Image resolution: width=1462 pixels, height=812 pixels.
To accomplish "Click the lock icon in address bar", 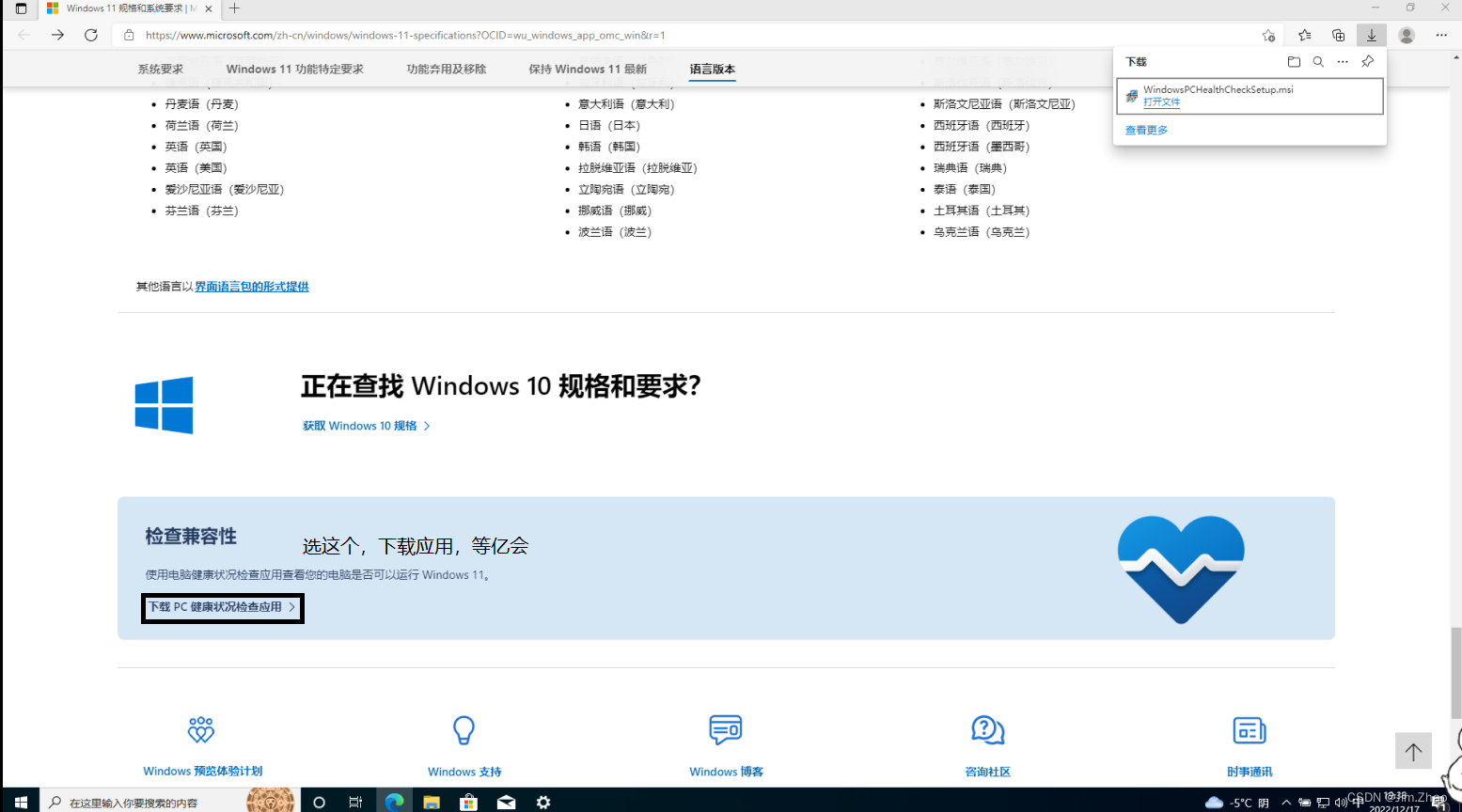I will pyautogui.click(x=130, y=35).
